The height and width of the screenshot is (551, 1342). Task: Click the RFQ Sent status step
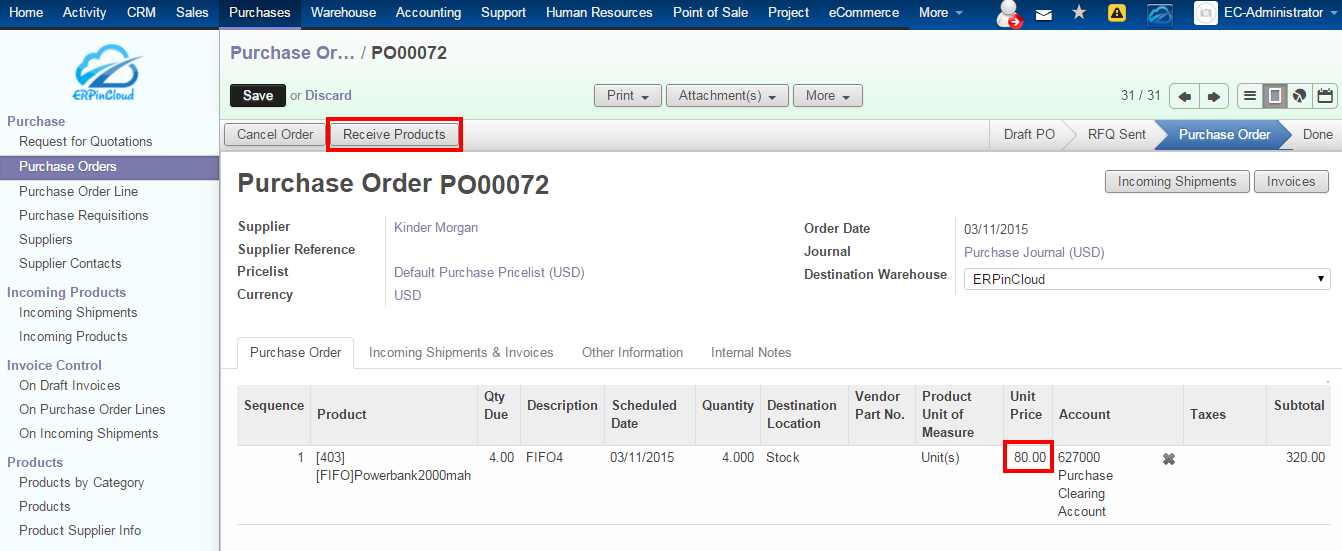pos(1117,134)
